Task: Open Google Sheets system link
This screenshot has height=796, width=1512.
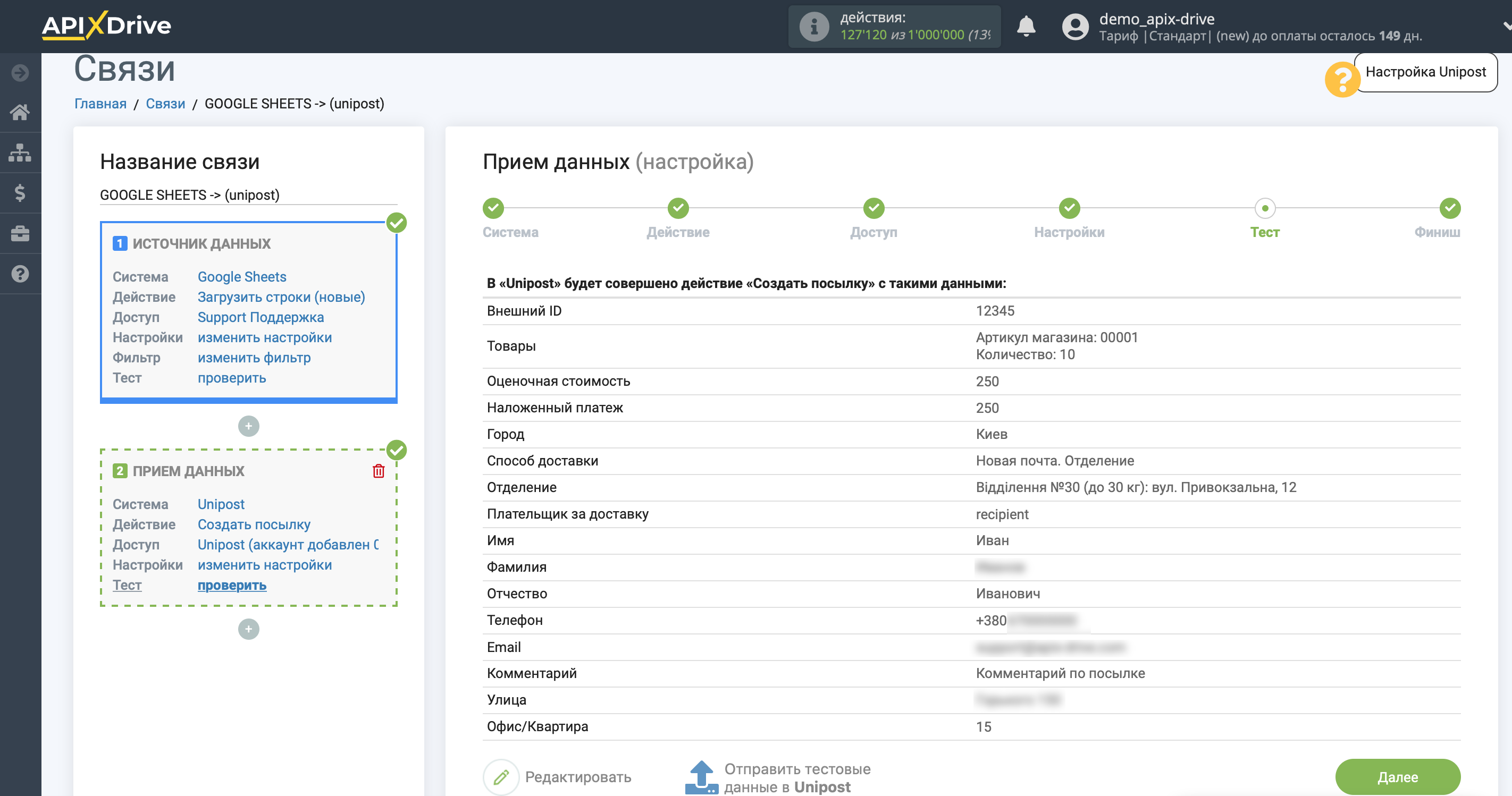Action: click(242, 277)
